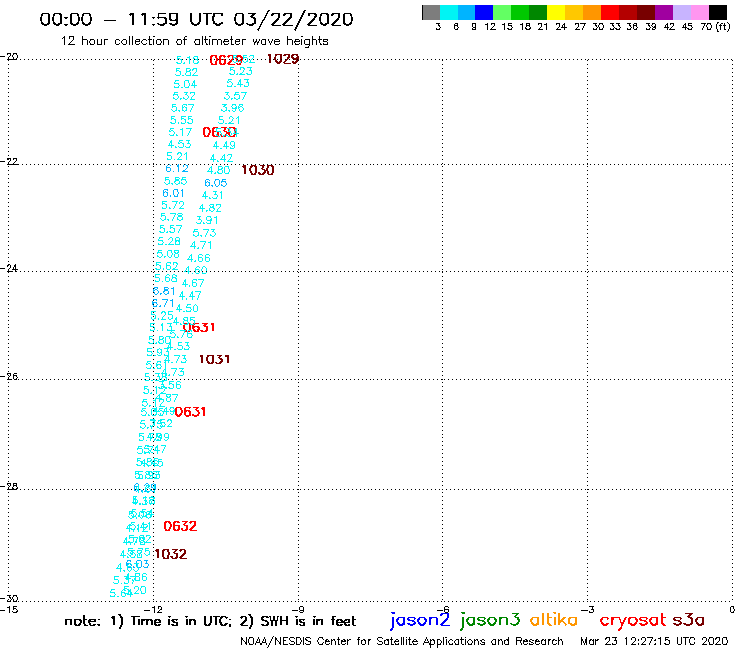Click the '24' color scale label

point(561,27)
